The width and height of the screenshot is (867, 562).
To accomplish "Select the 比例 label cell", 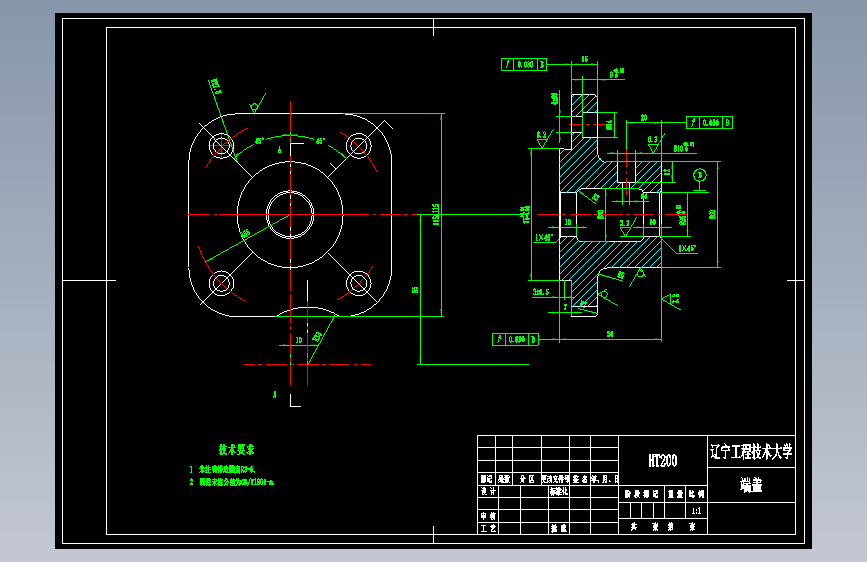I will pos(697,494).
